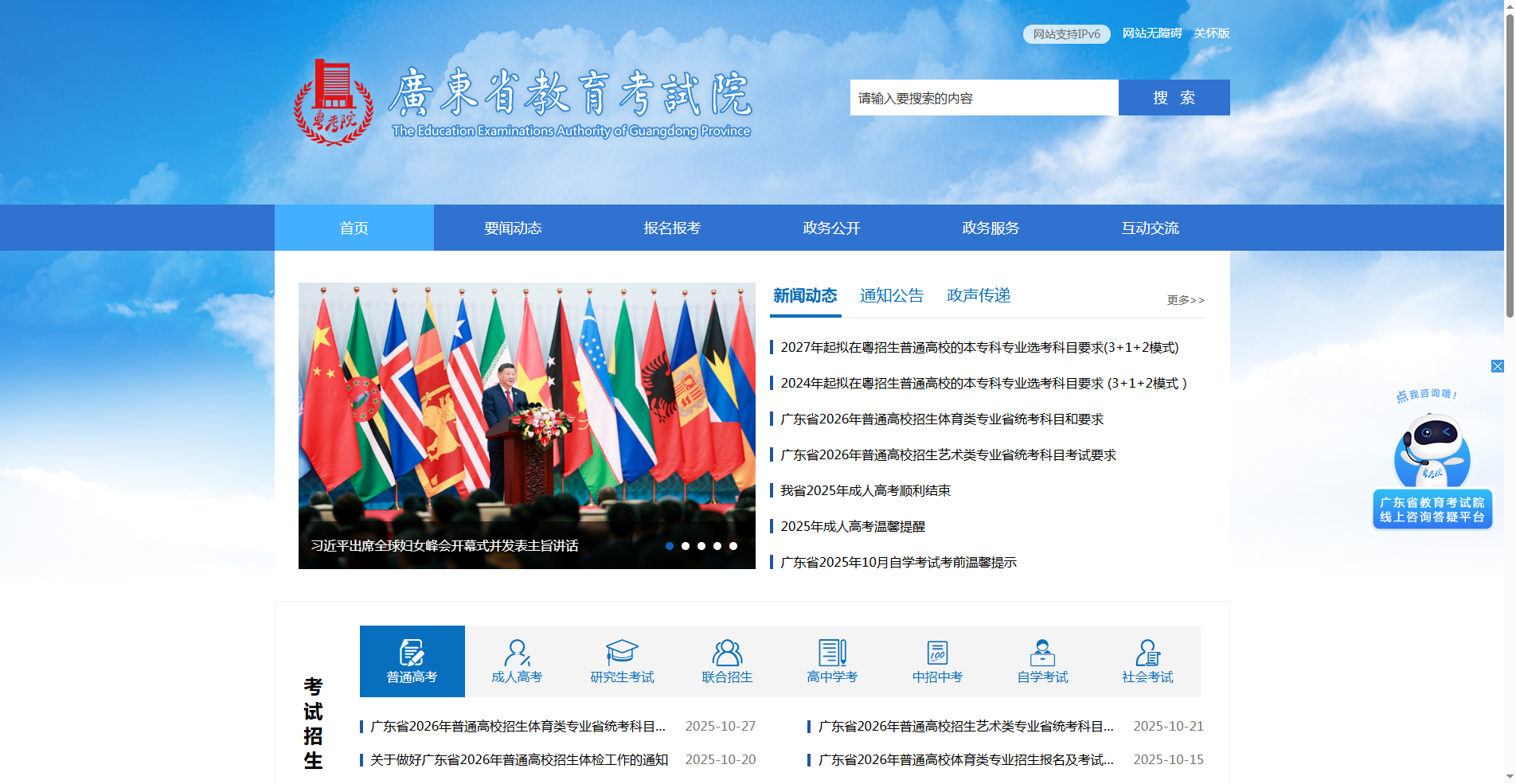Viewport: 1516px width, 784px height.
Task: Switch to the 政声传递 tab
Action: tap(977, 295)
